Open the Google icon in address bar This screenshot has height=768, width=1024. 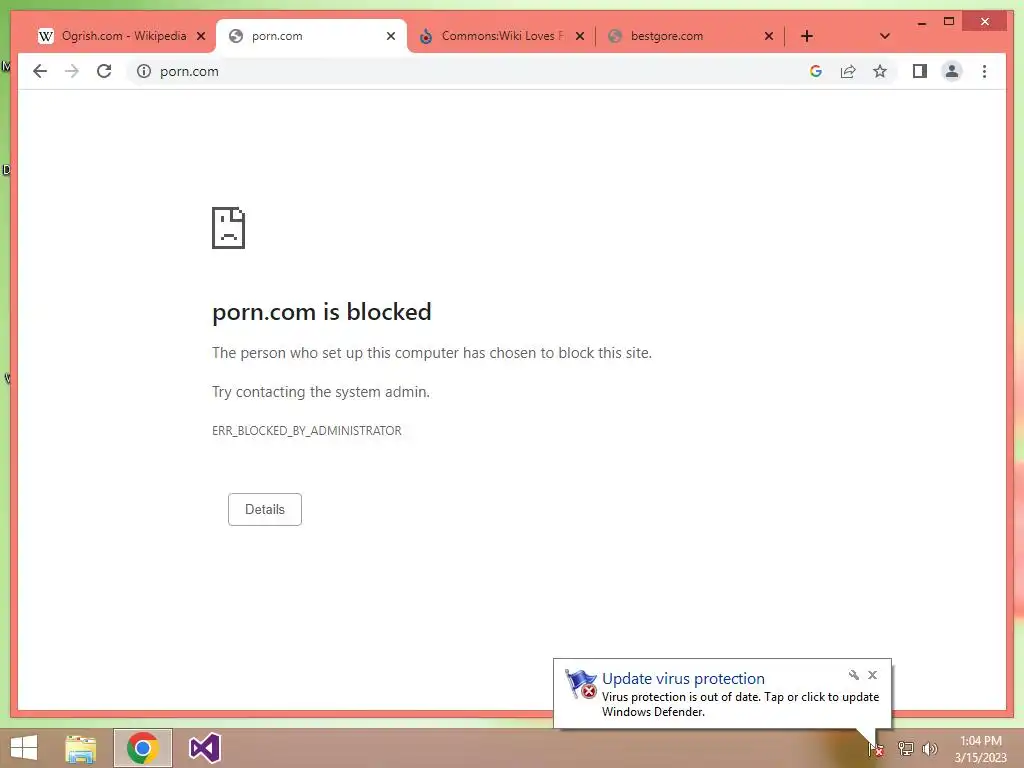pos(816,71)
